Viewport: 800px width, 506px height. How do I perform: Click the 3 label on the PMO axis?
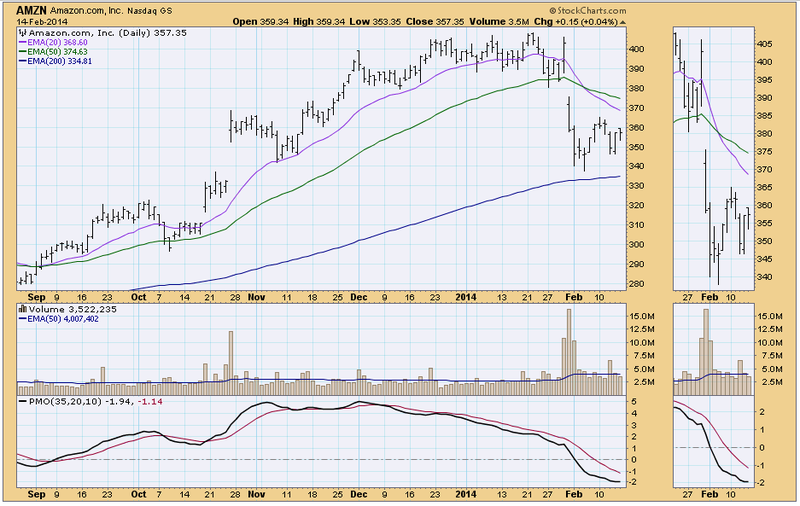coord(633,425)
